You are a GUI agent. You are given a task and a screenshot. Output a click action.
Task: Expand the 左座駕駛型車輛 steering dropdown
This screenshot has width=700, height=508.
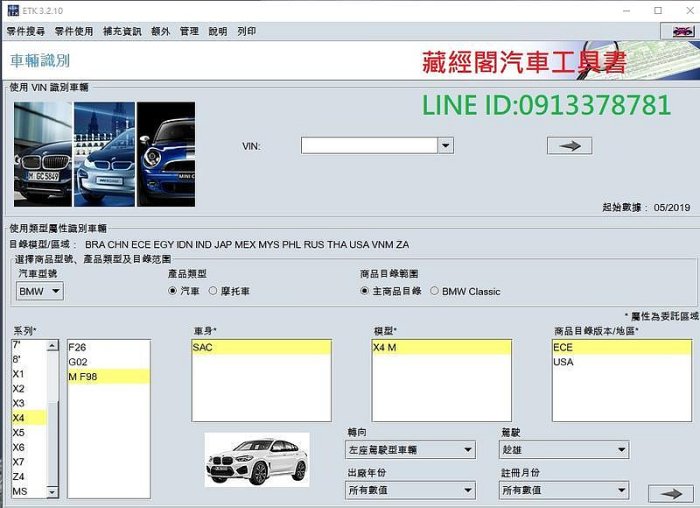point(410,451)
